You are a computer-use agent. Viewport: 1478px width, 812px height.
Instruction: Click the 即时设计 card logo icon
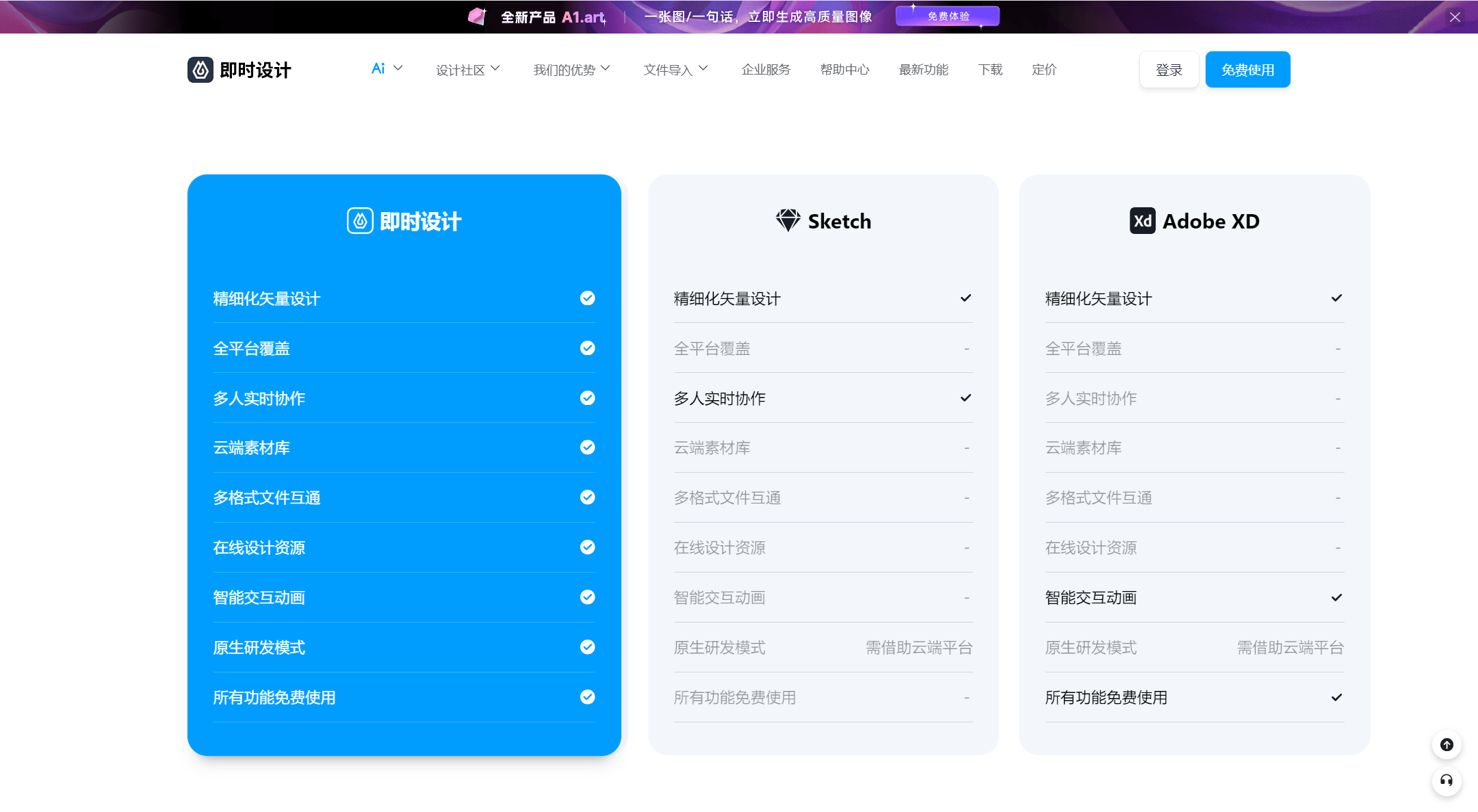tap(360, 221)
